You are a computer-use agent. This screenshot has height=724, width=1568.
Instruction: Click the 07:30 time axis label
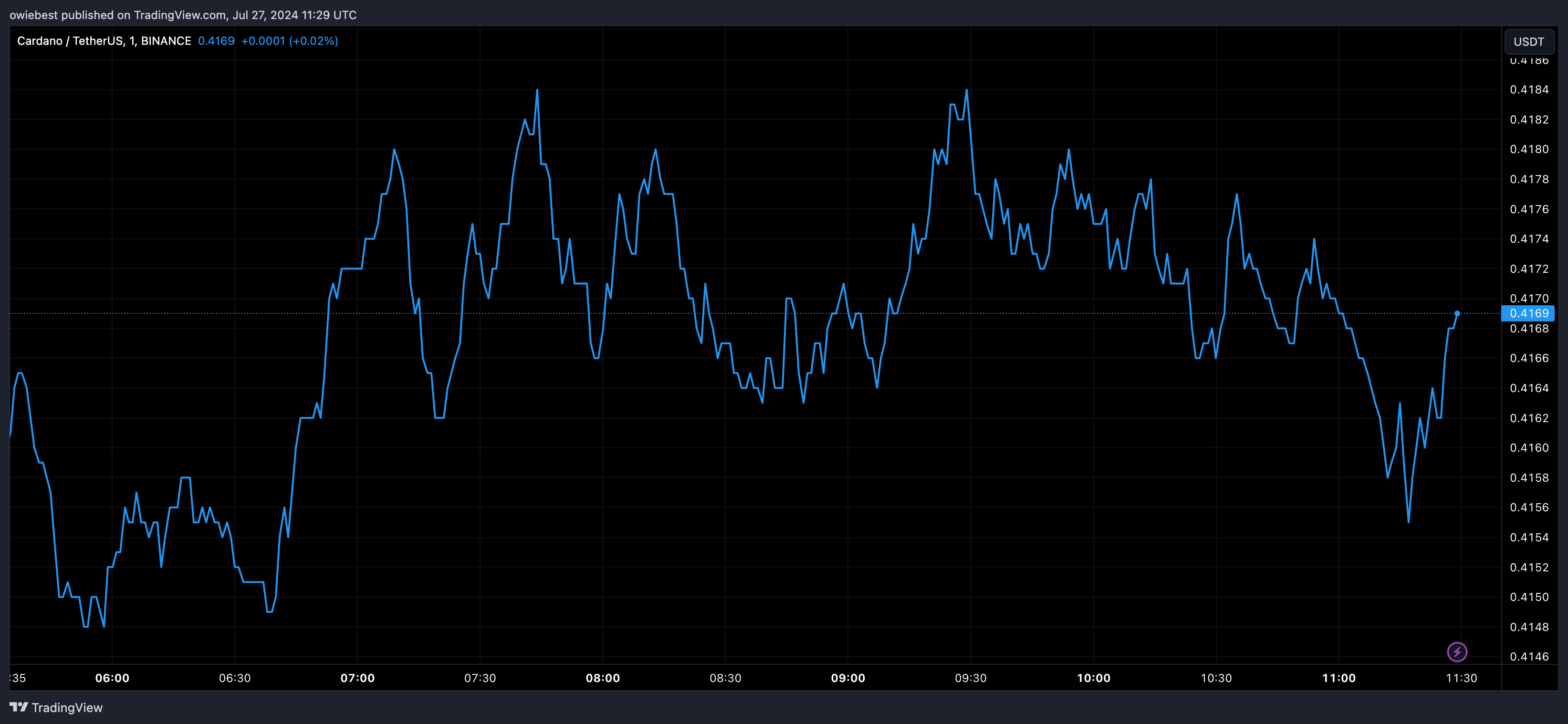480,678
